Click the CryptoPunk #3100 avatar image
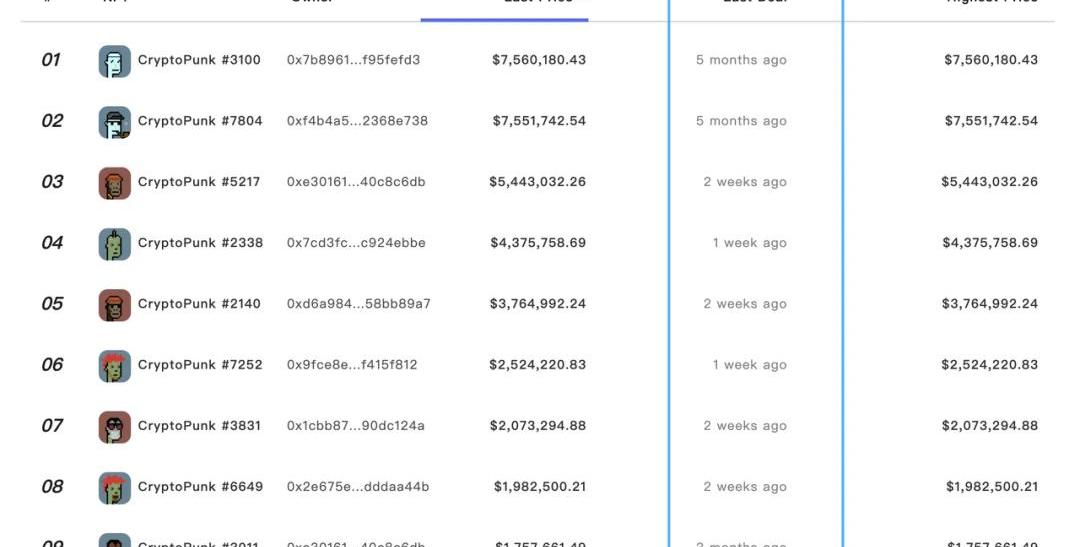Screen dimensions: 1080x547 pyautogui.click(x=114, y=61)
